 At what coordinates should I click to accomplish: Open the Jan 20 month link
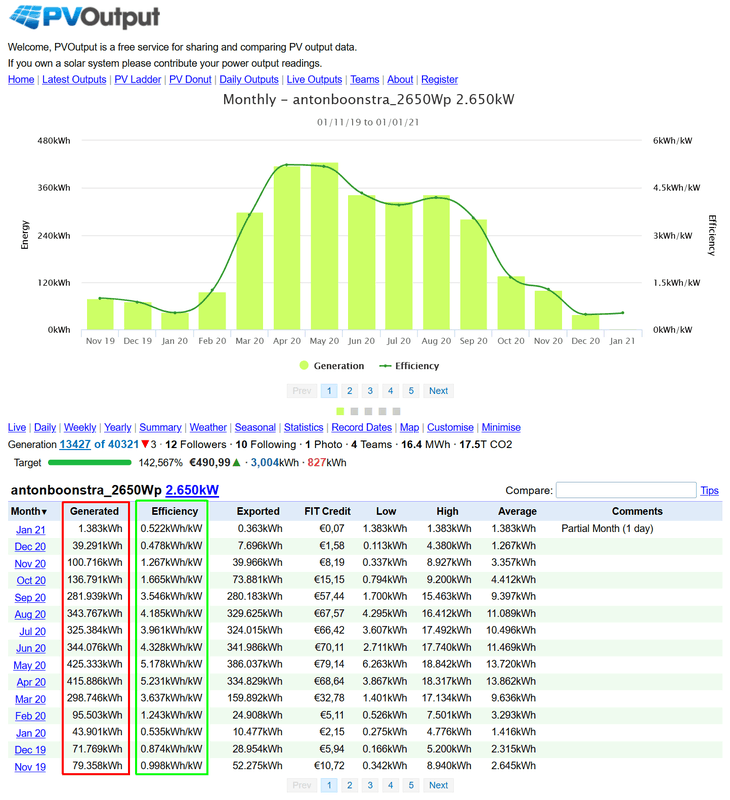tap(31, 733)
